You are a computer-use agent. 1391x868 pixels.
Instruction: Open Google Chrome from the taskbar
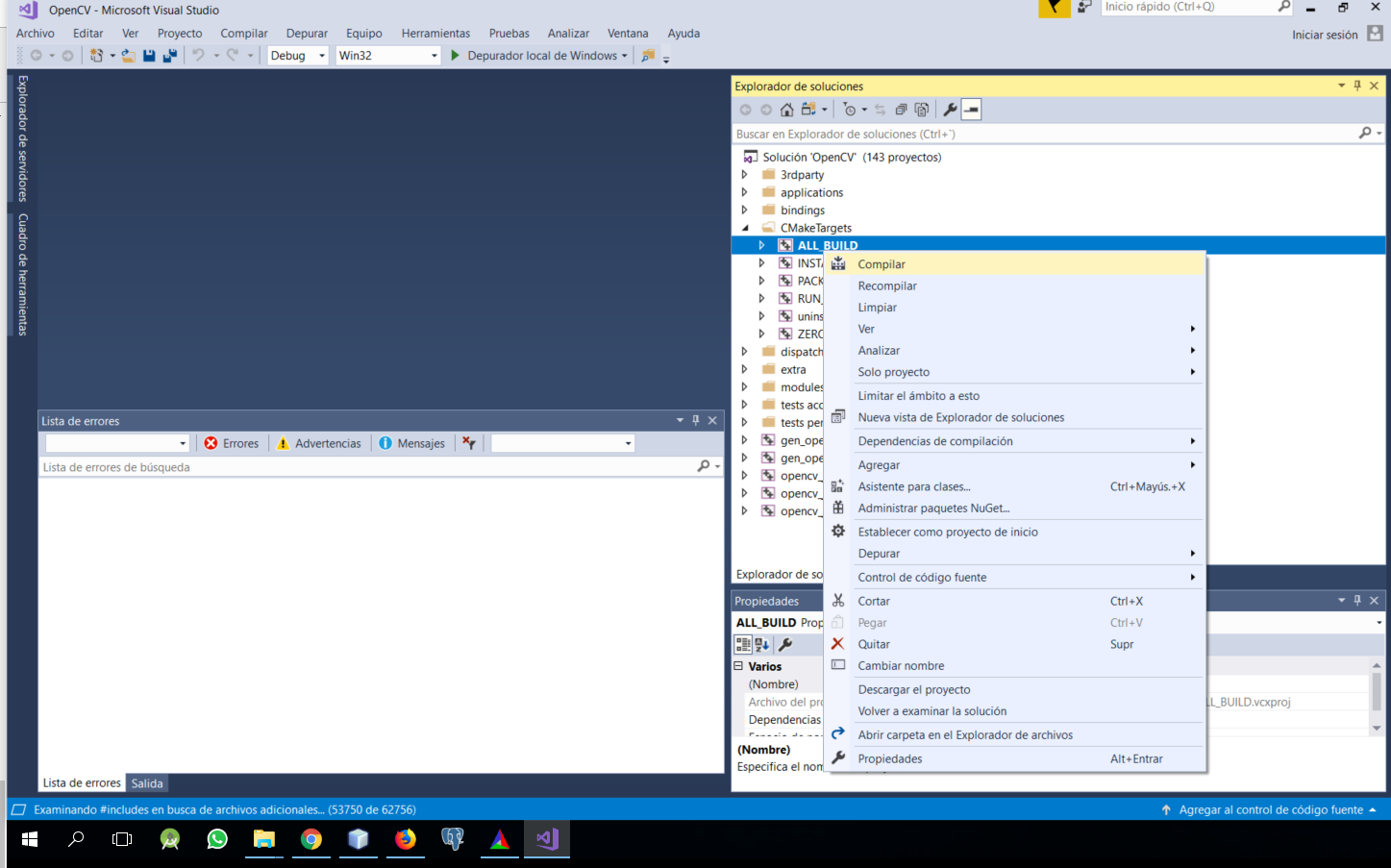(311, 839)
